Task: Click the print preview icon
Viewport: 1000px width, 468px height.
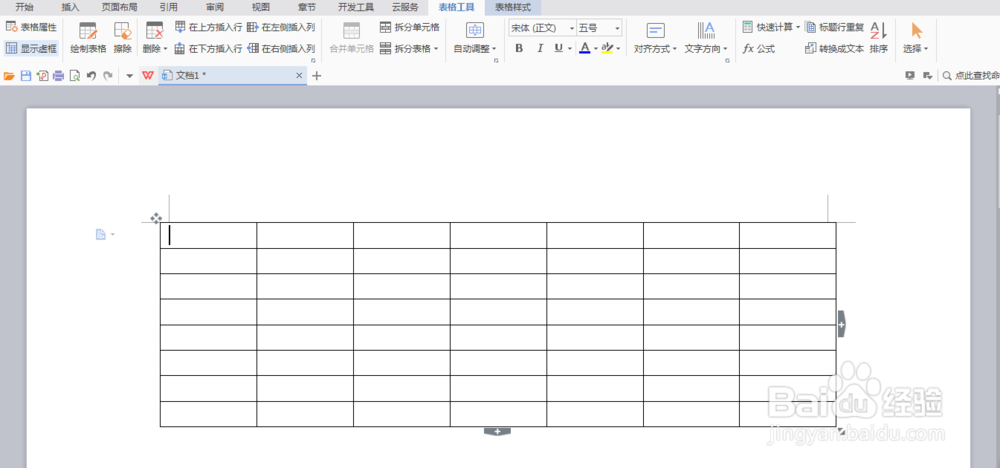Action: tap(75, 76)
